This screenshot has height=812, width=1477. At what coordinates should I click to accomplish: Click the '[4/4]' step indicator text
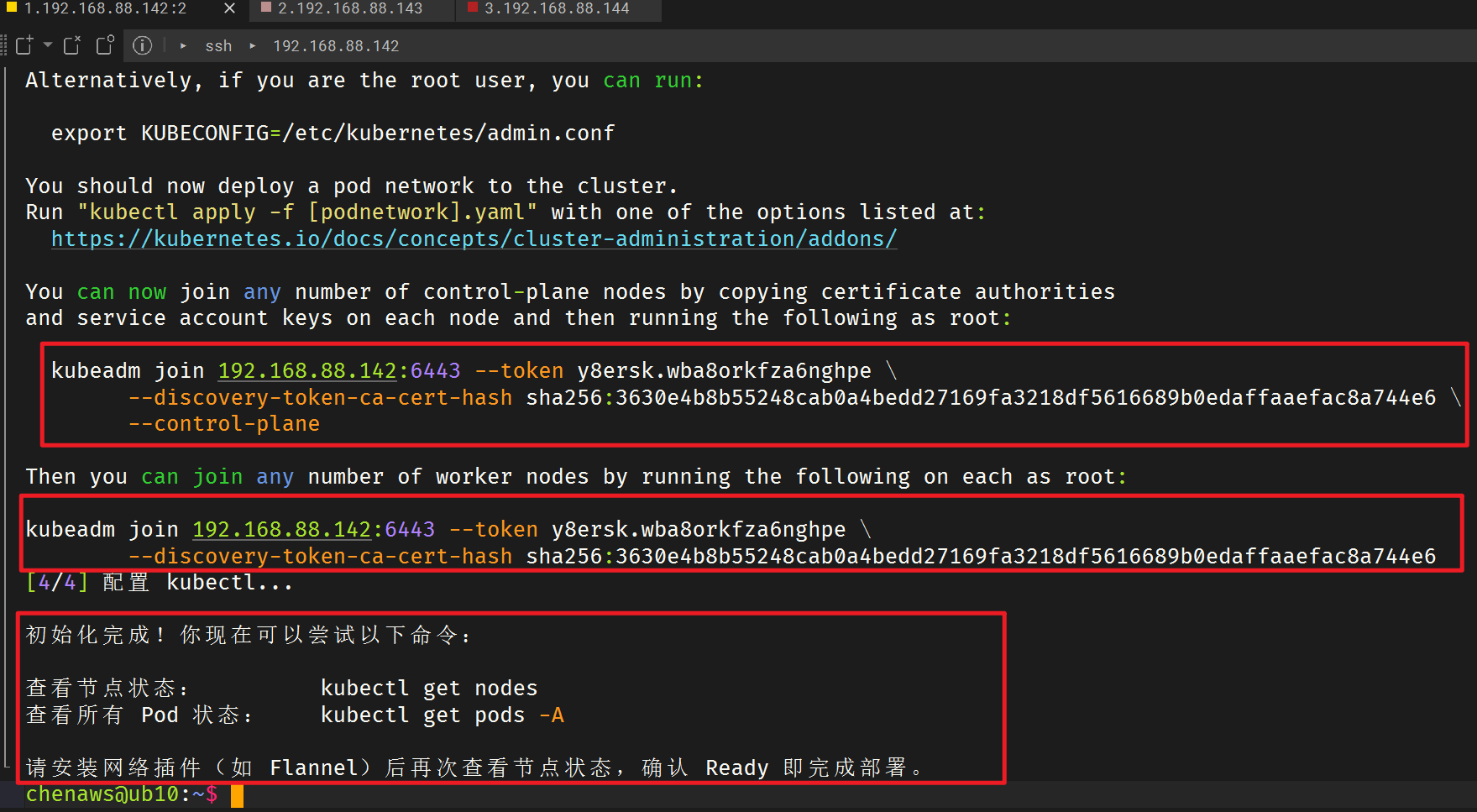(57, 583)
